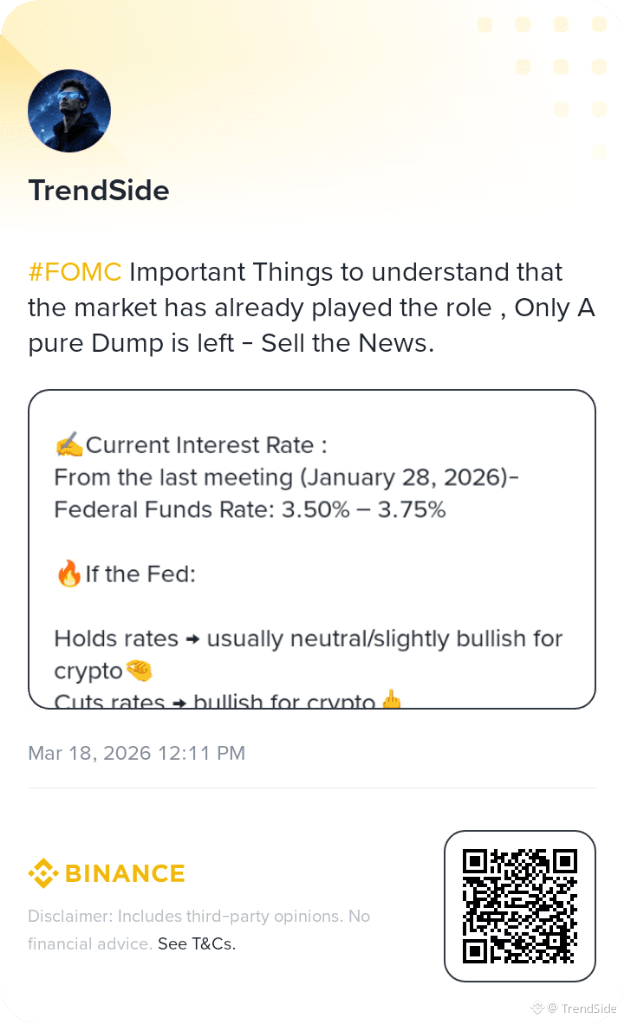Select the finger emoji after bullish for crypto
Screen dimensions: 624x1024
(x=391, y=699)
